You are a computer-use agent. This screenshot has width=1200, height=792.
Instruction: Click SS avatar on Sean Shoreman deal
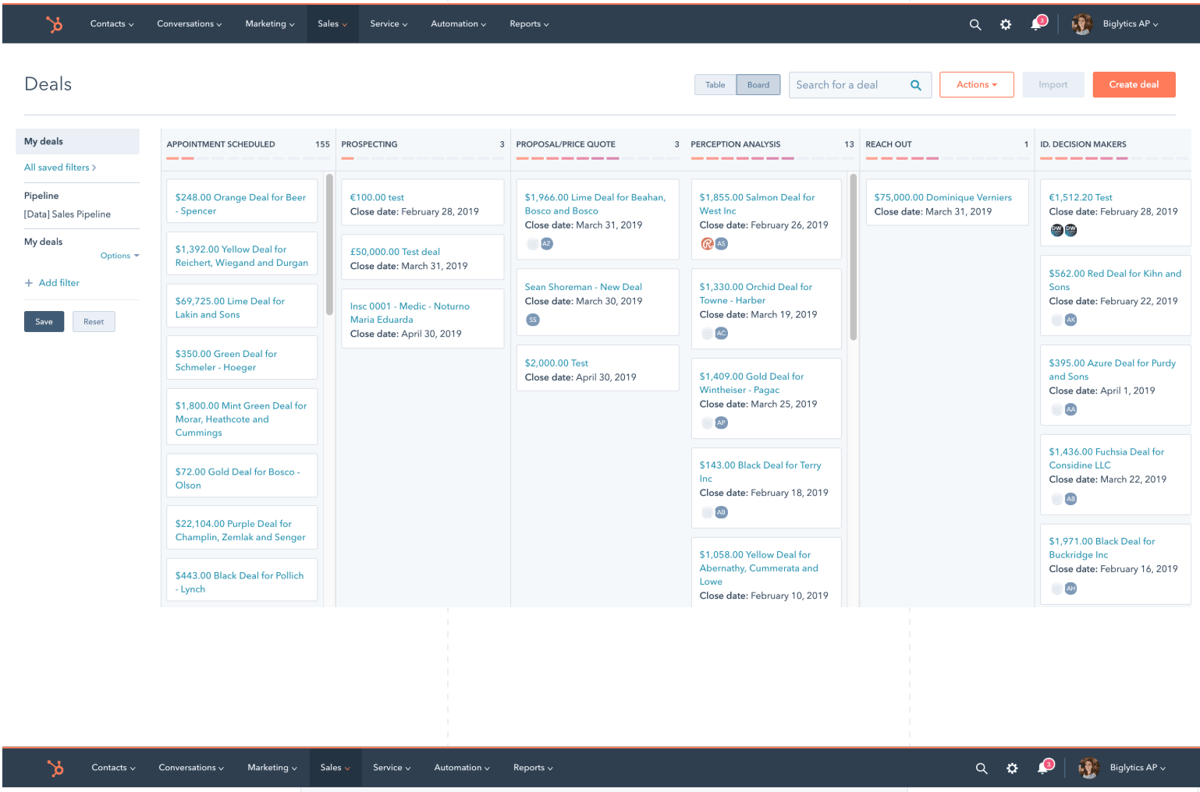[533, 320]
